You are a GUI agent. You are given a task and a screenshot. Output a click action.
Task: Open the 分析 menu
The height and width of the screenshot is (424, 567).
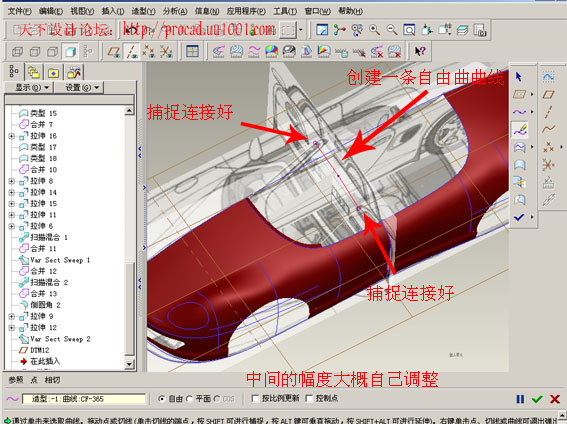(175, 11)
